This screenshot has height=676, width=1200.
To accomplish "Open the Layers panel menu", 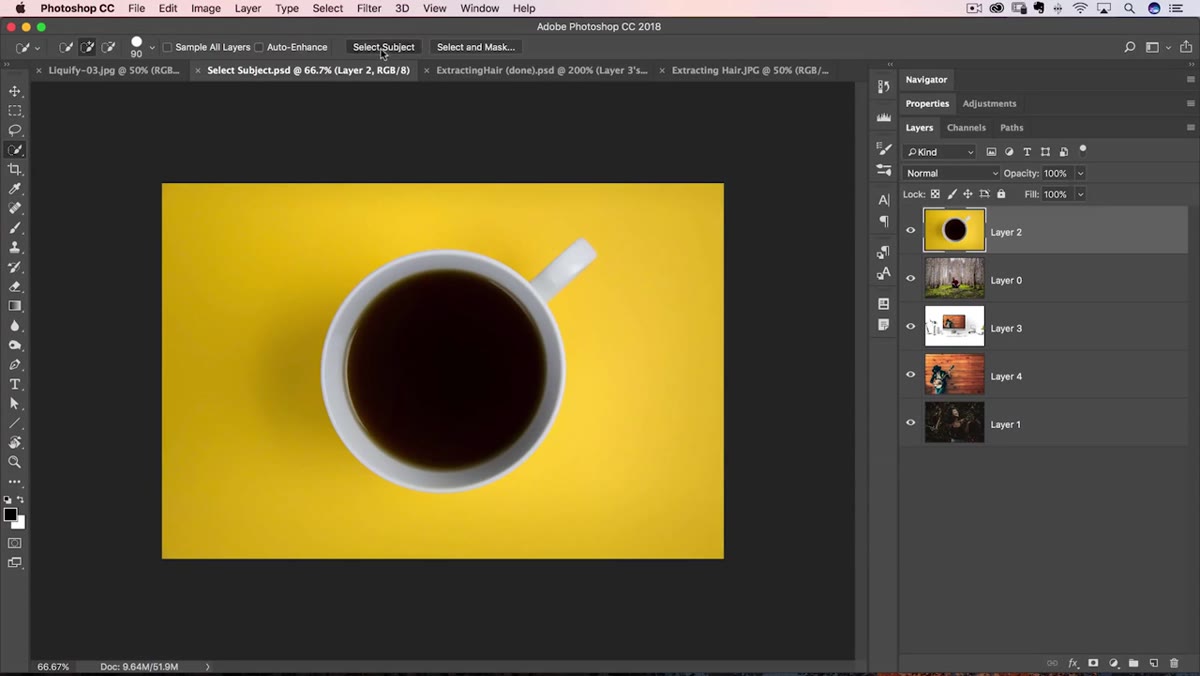I will [x=1190, y=127].
